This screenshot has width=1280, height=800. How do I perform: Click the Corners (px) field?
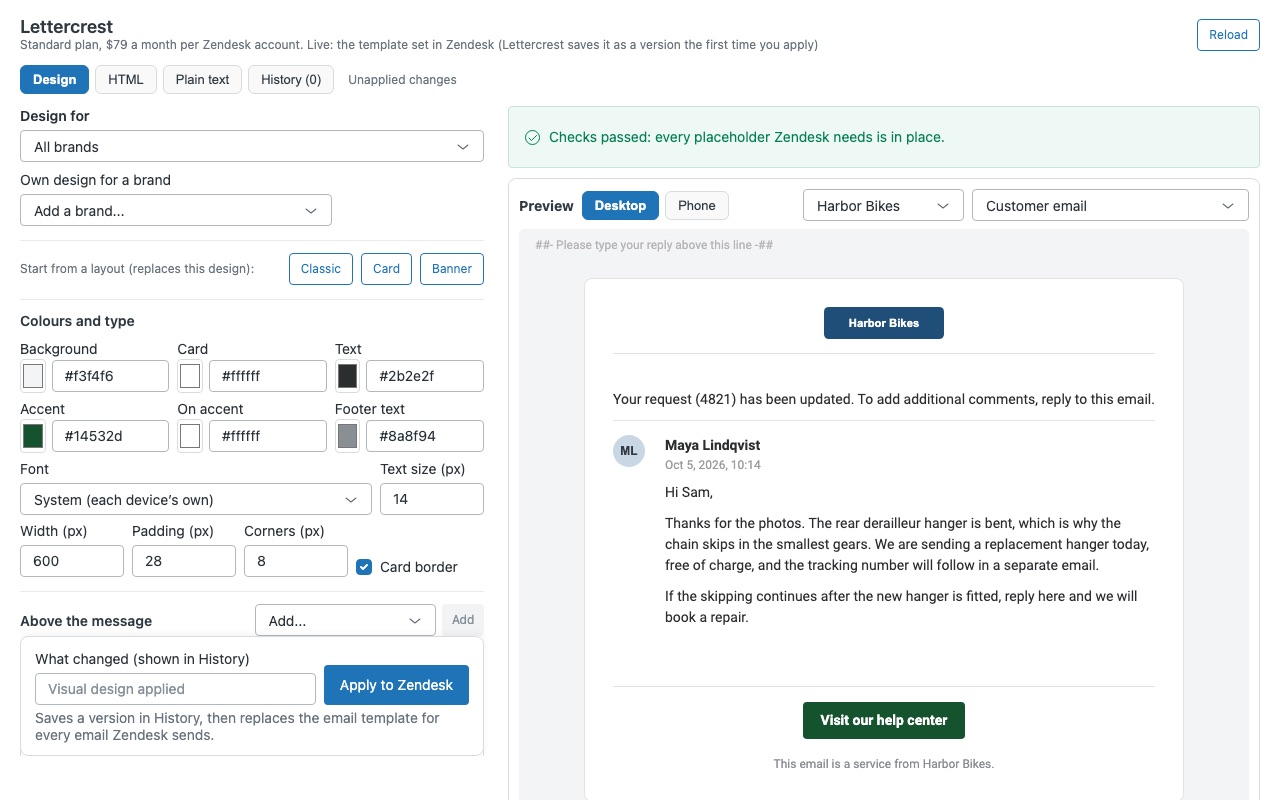click(x=296, y=561)
